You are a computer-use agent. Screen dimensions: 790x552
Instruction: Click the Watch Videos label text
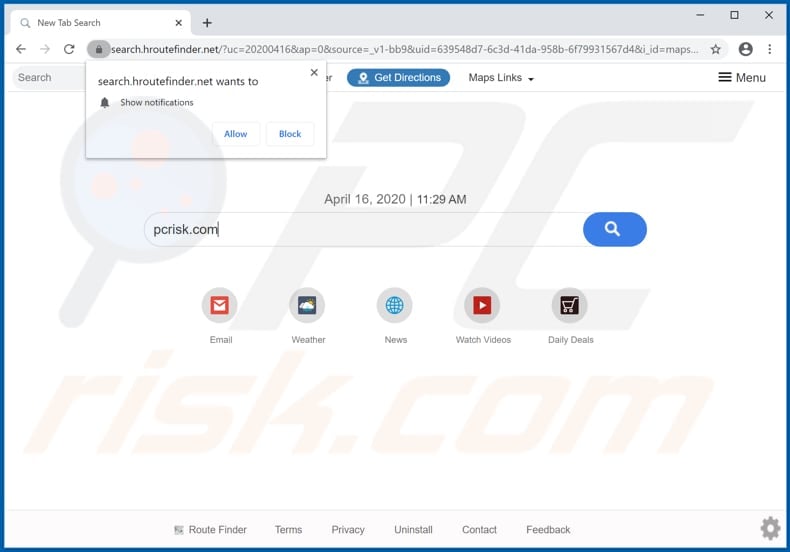pos(483,339)
